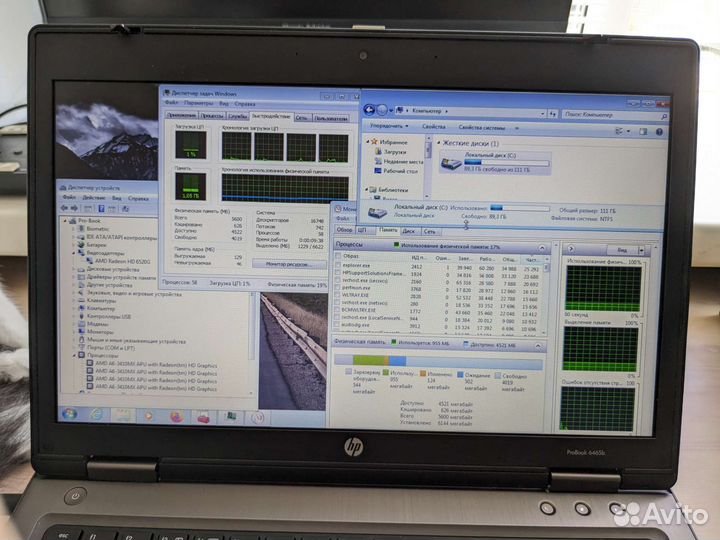Screen dimensions: 720x540
Task: Click Local Disk (C:) capacity bar
Action: point(506,162)
